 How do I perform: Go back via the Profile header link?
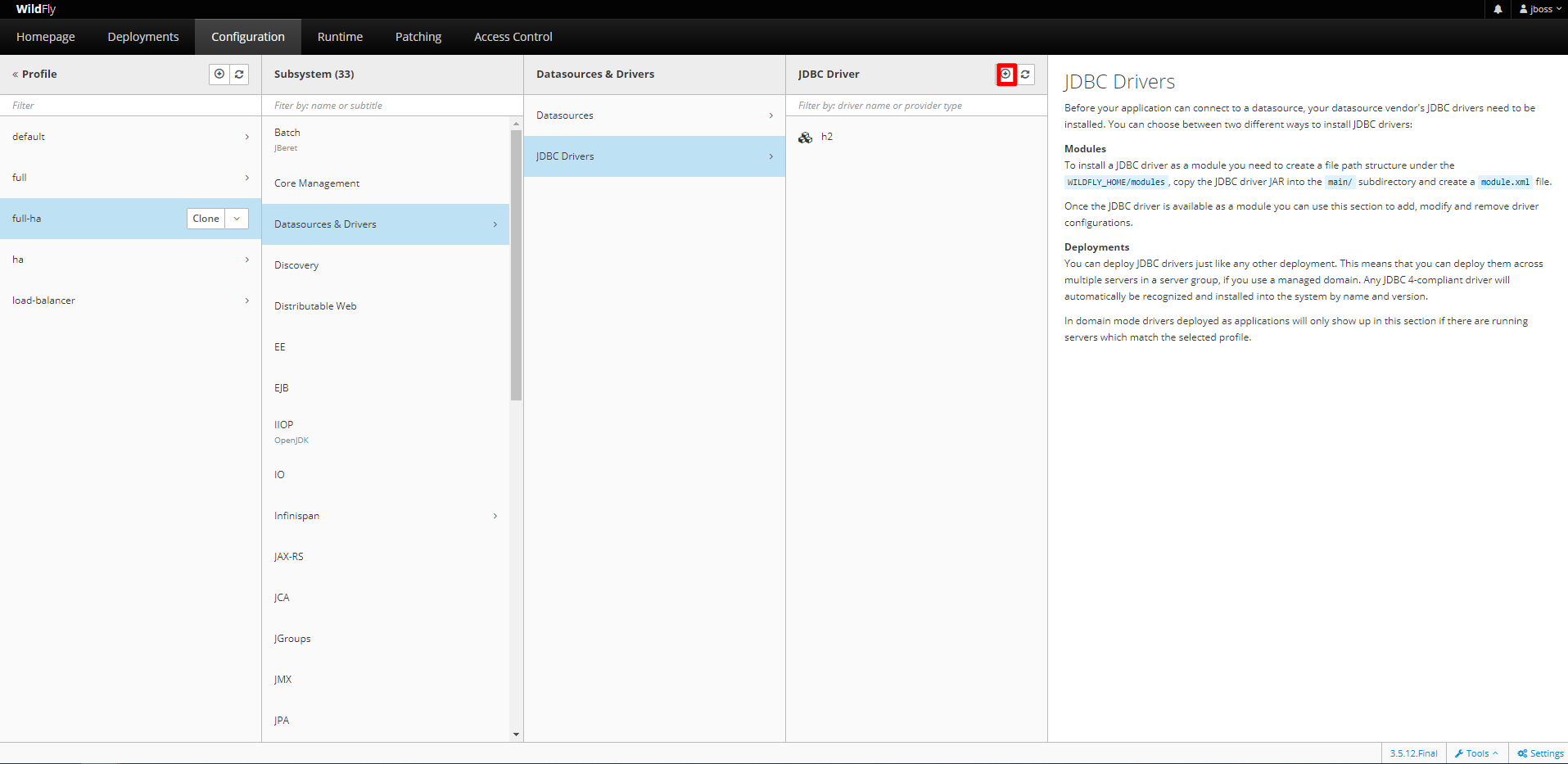(x=34, y=75)
